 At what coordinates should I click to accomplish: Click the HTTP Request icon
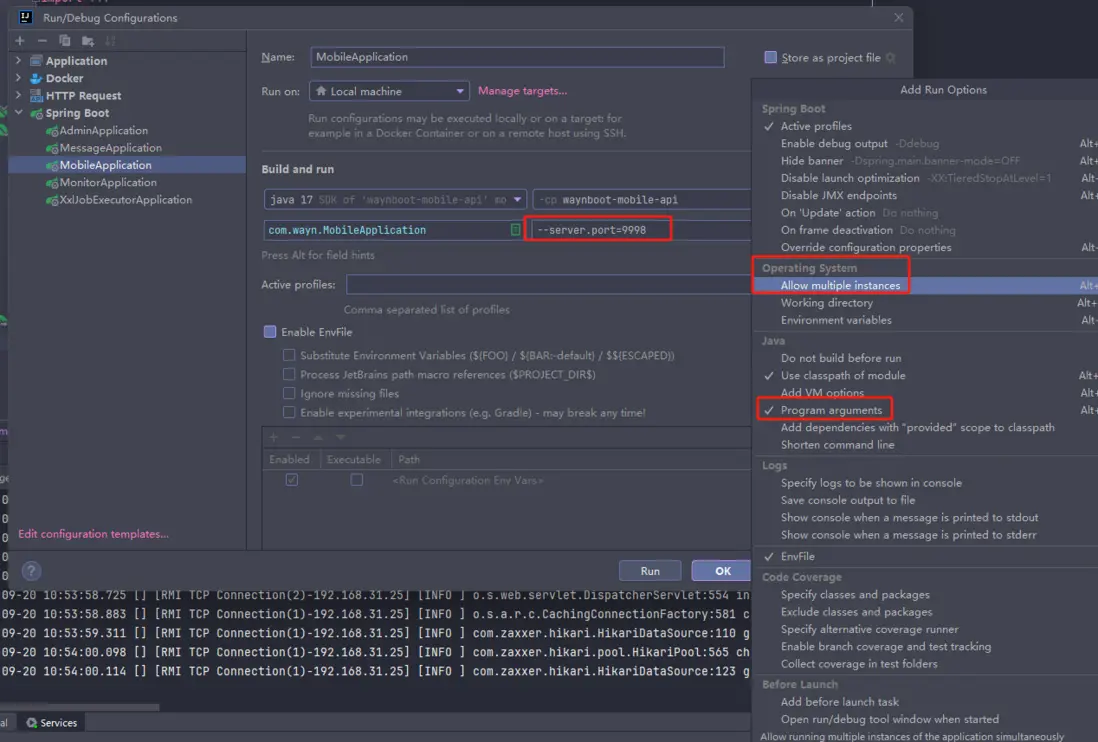(36, 96)
